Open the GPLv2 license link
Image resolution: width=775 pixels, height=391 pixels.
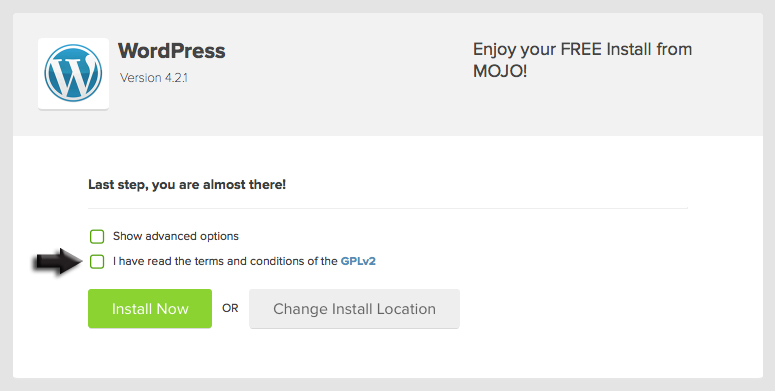(358, 261)
